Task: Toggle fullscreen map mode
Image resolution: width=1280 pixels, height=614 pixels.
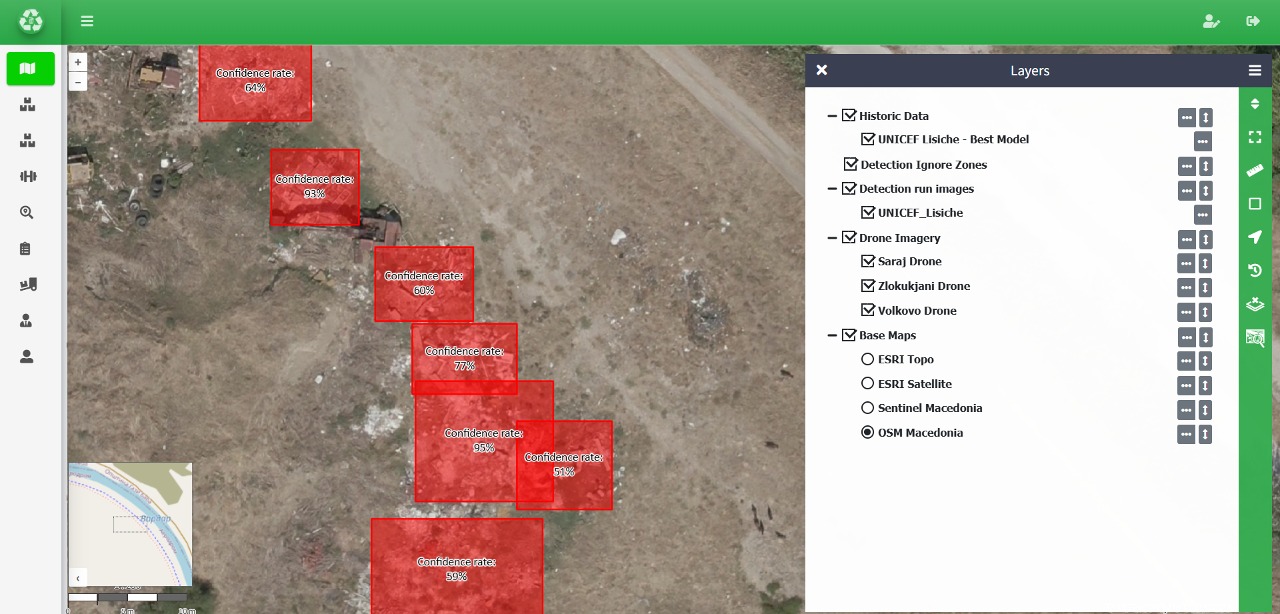Action: point(1255,137)
